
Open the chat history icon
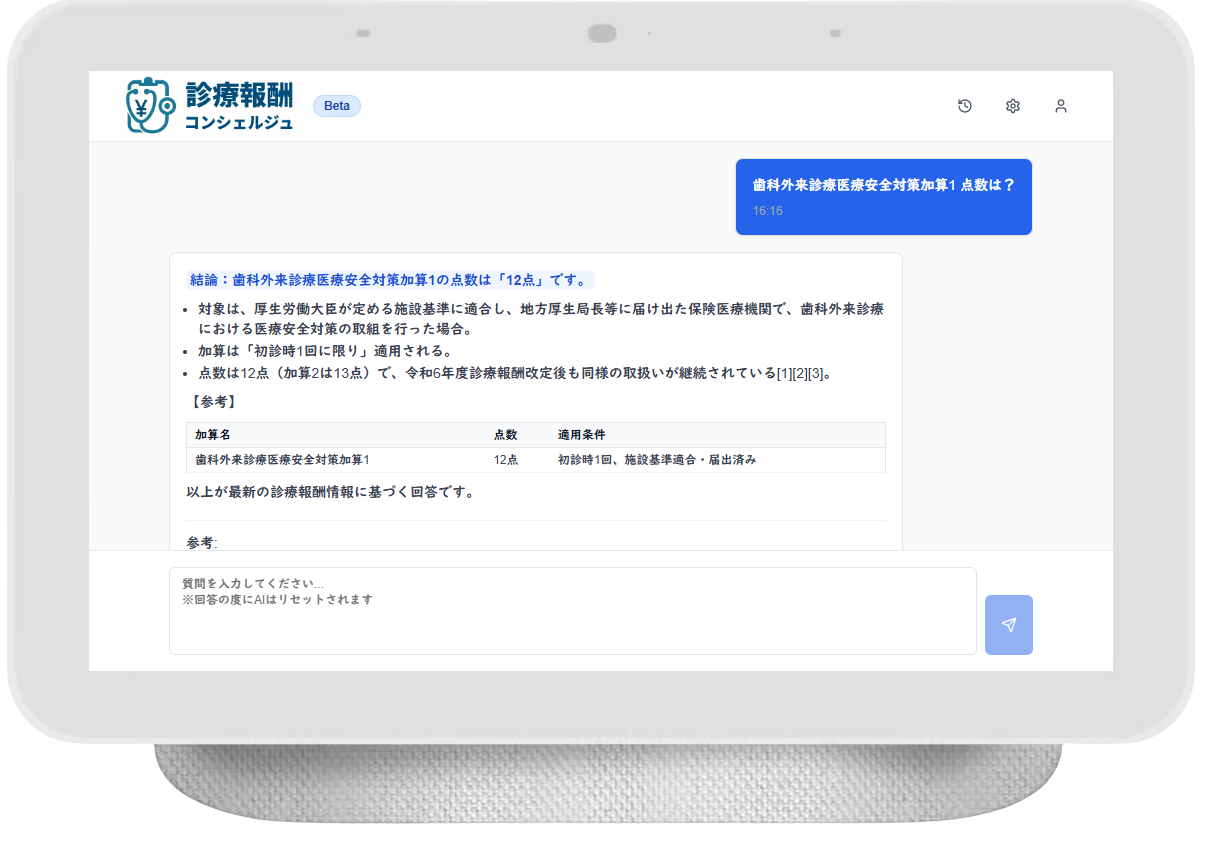(x=964, y=106)
